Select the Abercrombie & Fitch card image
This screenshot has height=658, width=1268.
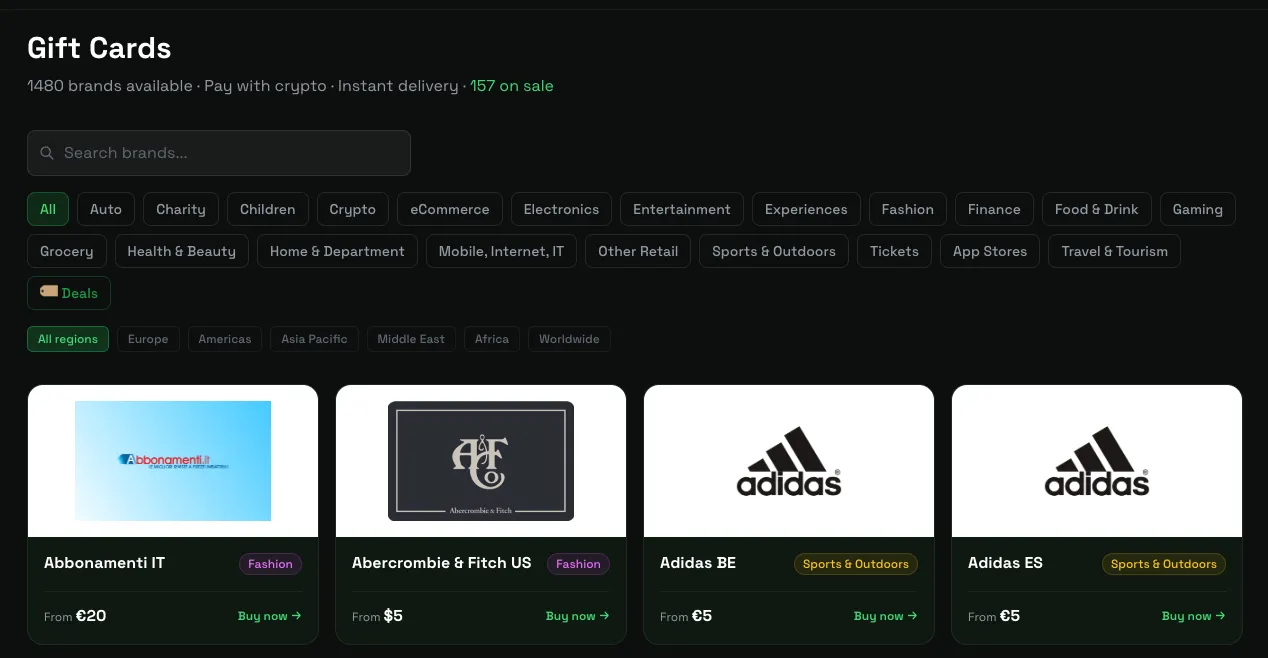coord(481,461)
